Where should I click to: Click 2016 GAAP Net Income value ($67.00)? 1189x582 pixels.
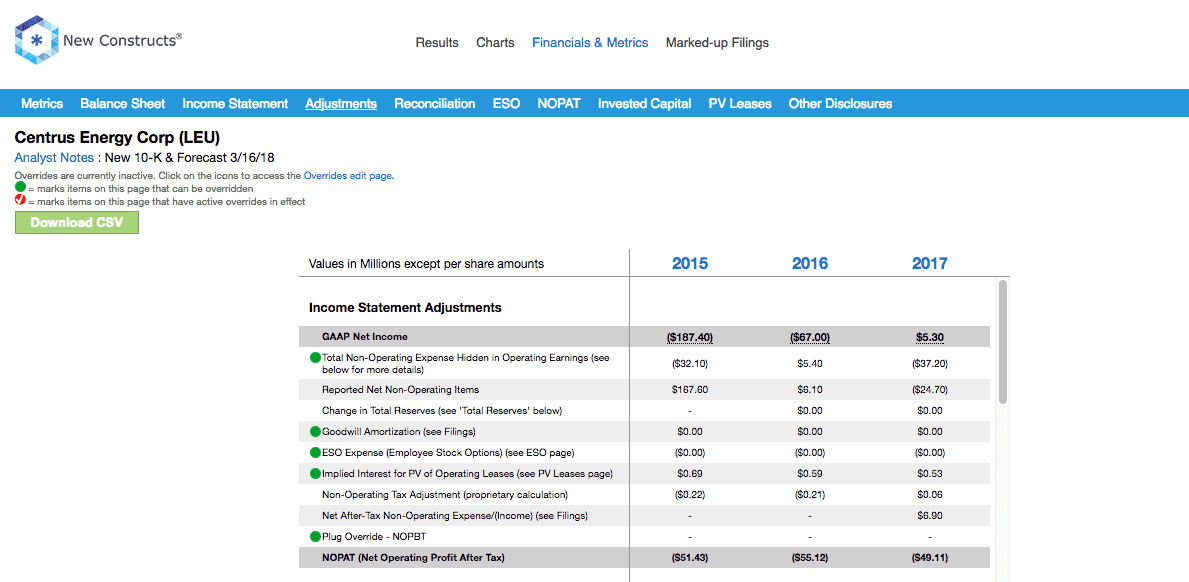[810, 337]
